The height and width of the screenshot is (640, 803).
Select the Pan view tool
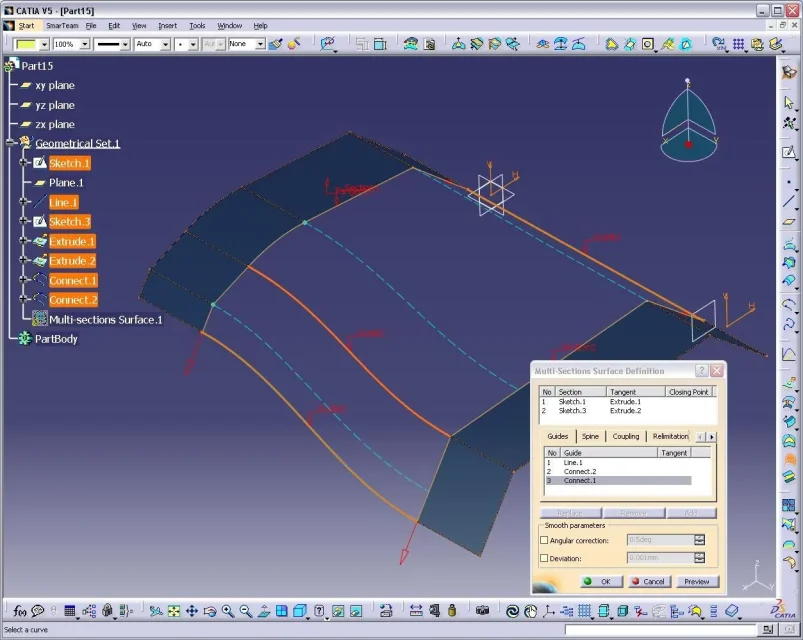pos(192,611)
